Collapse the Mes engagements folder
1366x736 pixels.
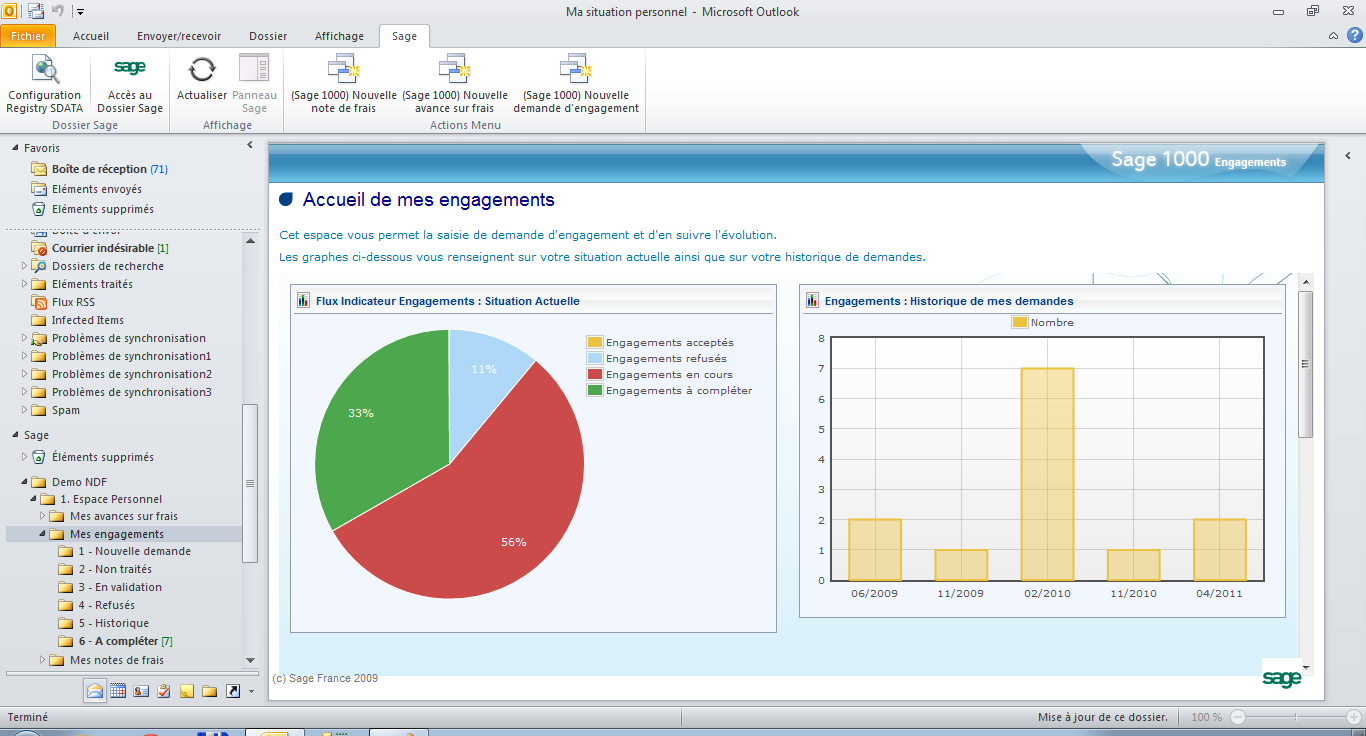(43, 535)
